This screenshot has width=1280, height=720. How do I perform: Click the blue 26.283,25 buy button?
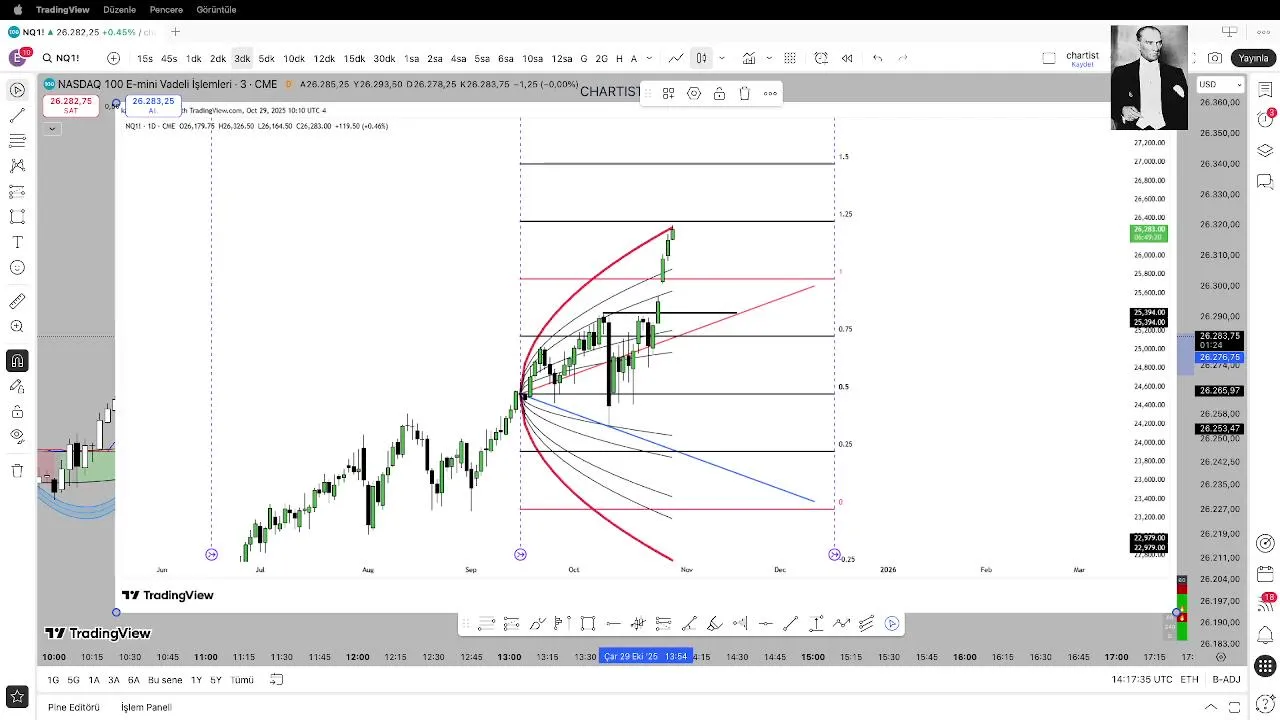[153, 105]
